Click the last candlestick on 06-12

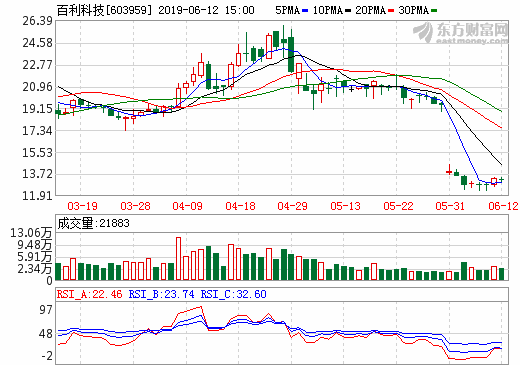pyautogui.click(x=501, y=180)
